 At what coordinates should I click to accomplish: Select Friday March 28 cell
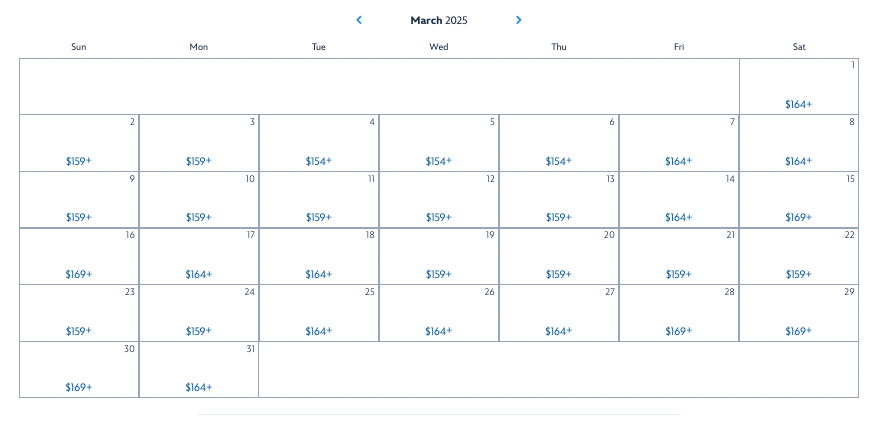[679, 313]
